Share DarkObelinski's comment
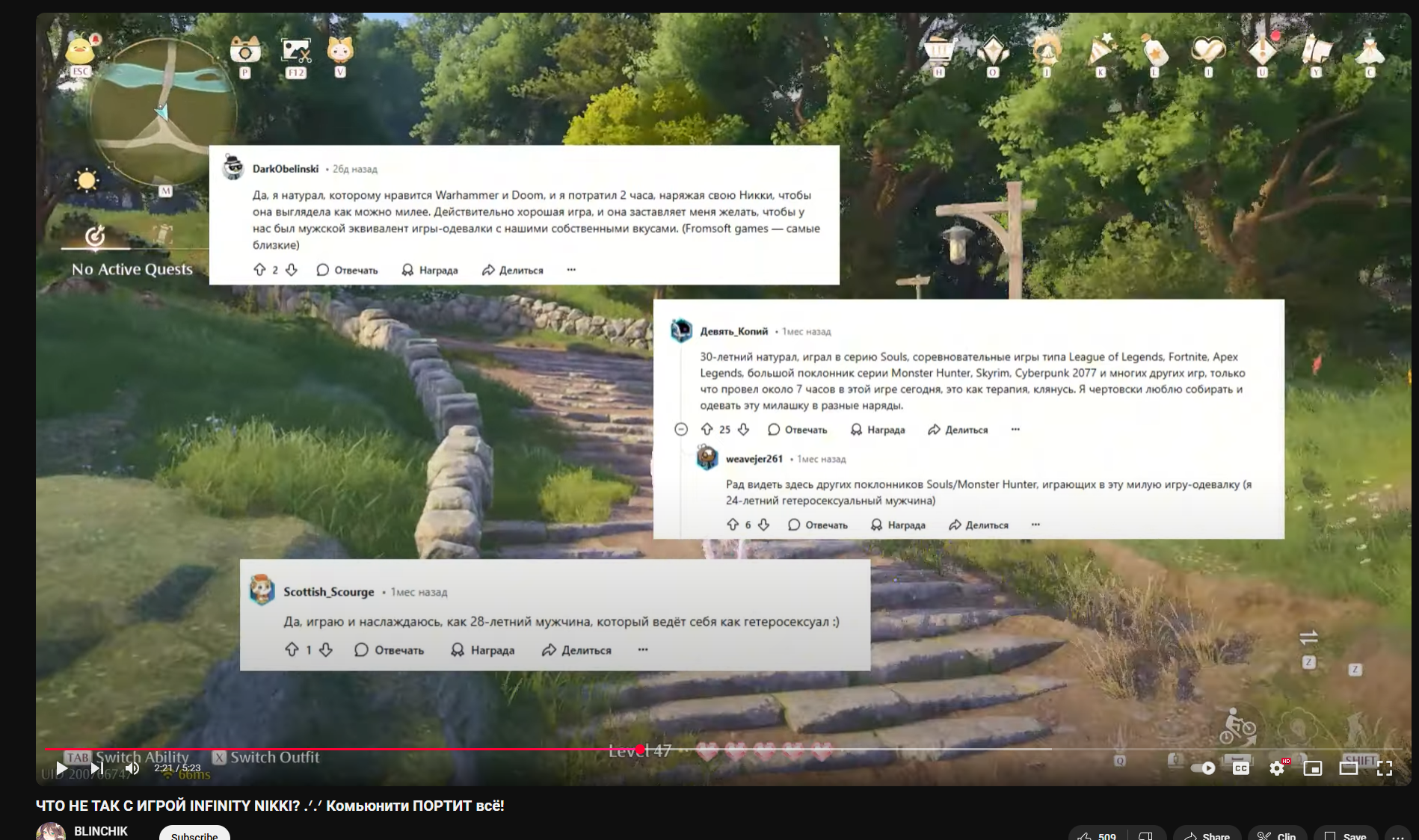Viewport: 1419px width, 840px height. pyautogui.click(x=513, y=270)
